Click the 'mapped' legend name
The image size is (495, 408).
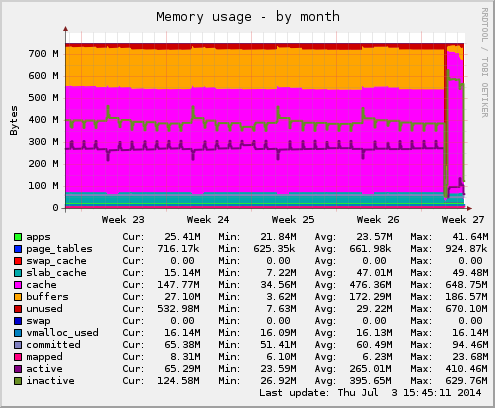point(44,357)
